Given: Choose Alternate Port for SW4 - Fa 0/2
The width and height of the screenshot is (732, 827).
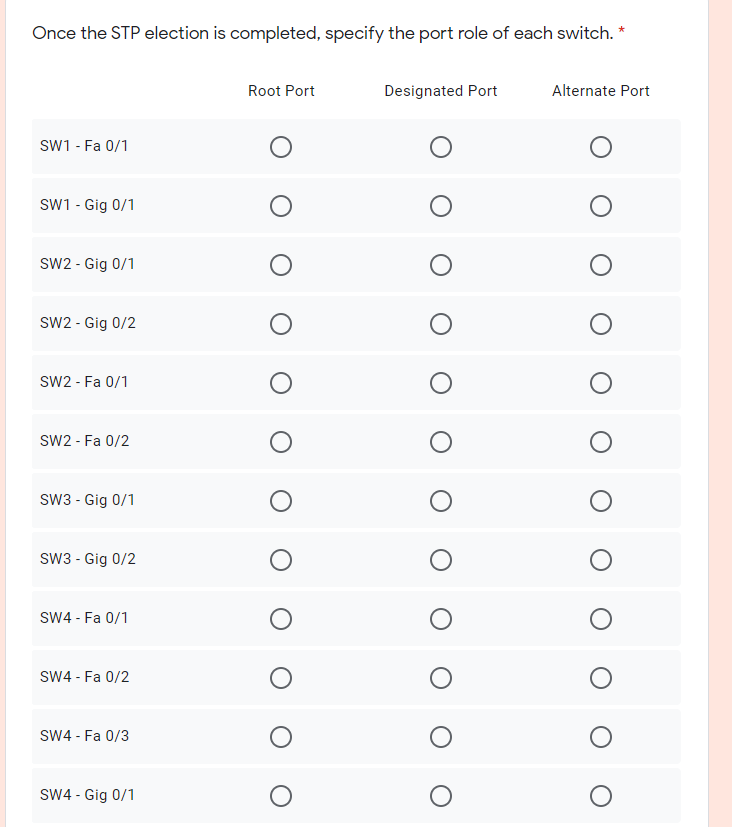Looking at the screenshot, I should [x=600, y=677].
